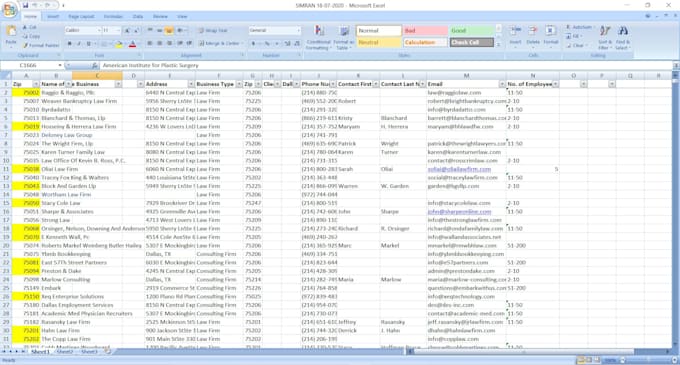
Task: Click the Insert Function fx icon
Action: 95,65
